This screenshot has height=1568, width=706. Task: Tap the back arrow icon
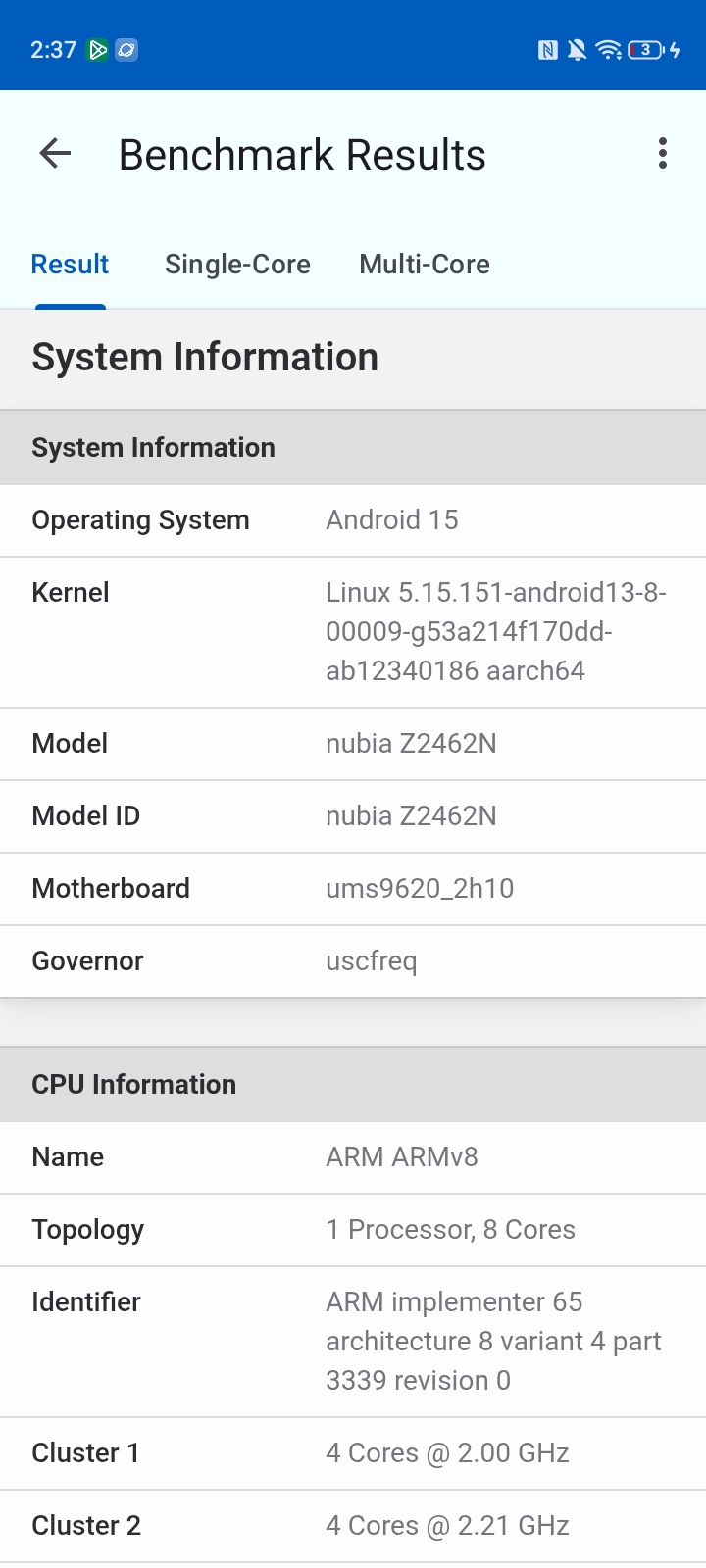[x=55, y=154]
